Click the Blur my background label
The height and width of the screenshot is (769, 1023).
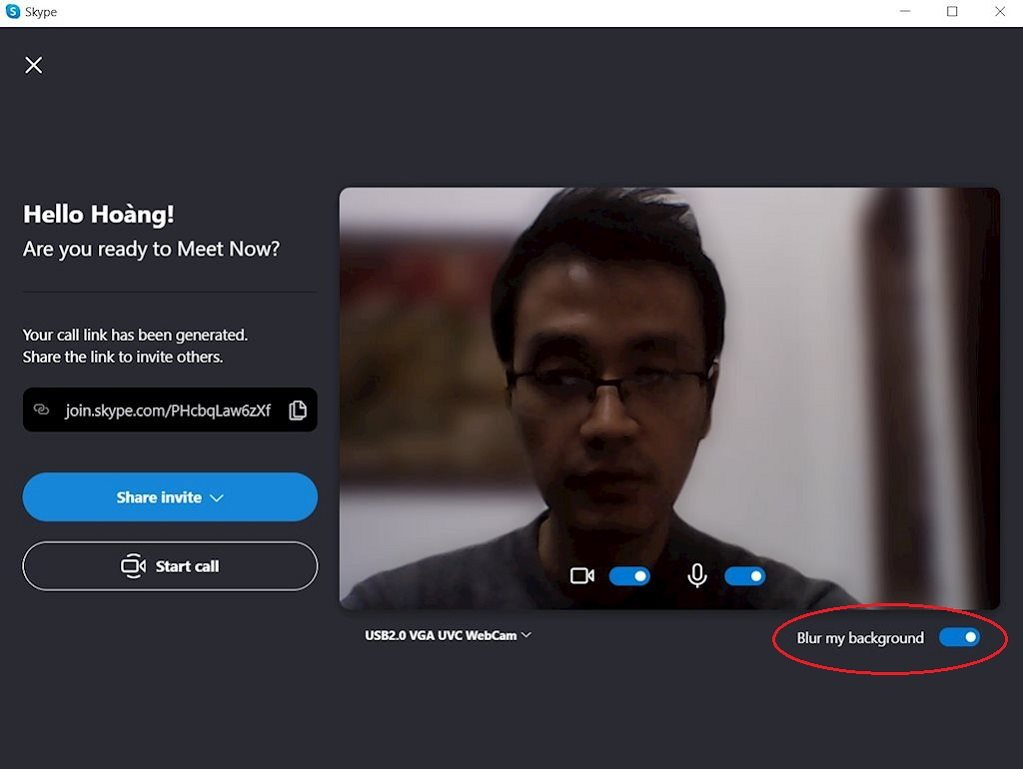point(860,638)
